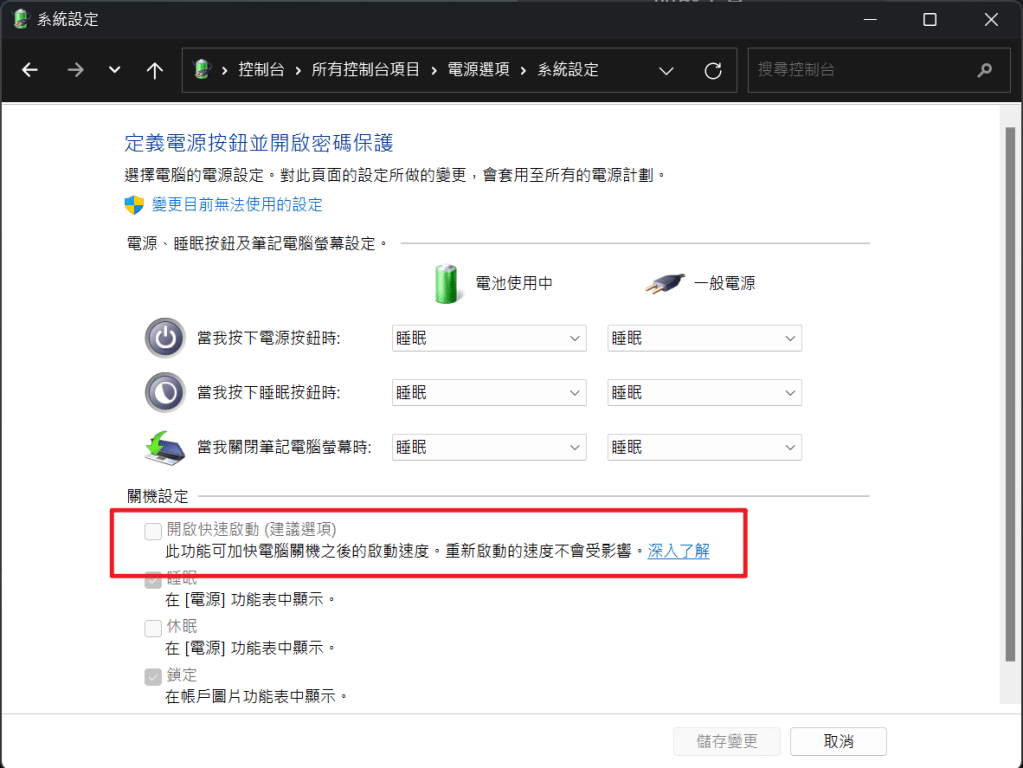Refresh the control panel page
The image size is (1023, 768).
(x=713, y=70)
